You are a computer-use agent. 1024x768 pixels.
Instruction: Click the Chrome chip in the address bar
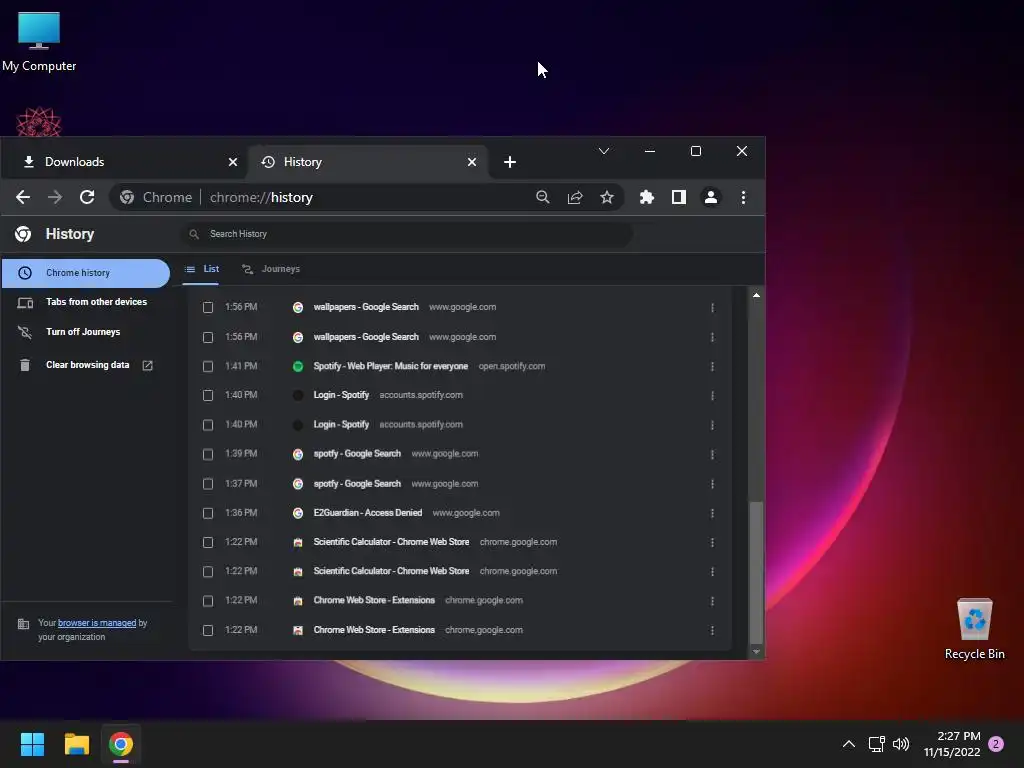pyautogui.click(x=156, y=197)
